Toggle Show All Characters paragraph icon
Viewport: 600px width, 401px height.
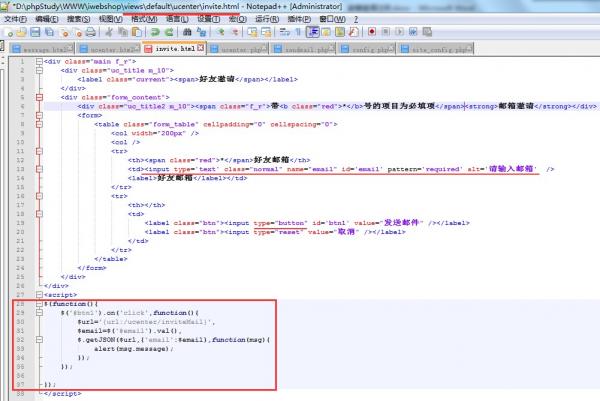[x=298, y=32]
